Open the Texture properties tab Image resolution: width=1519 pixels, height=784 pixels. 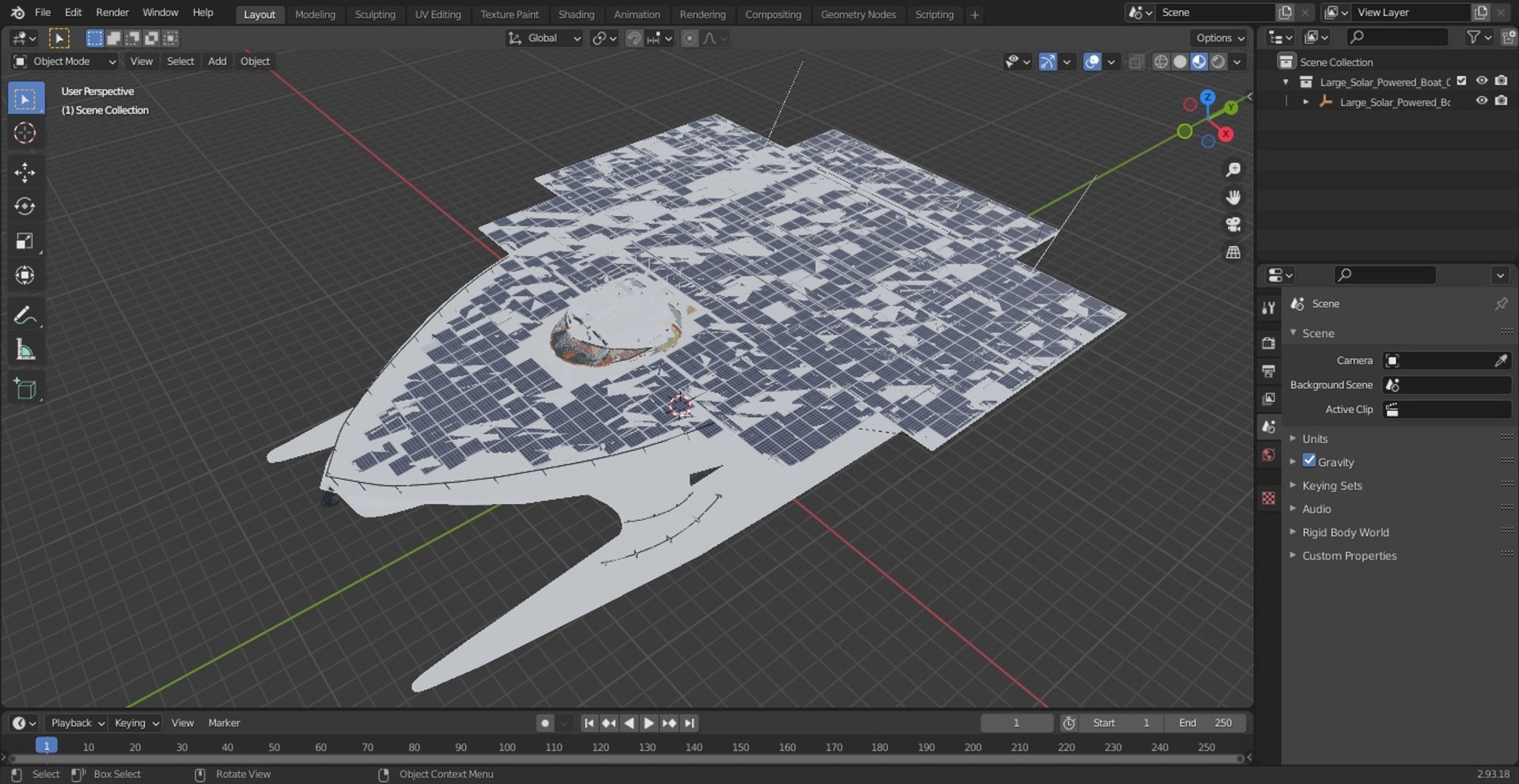pyautogui.click(x=1269, y=498)
